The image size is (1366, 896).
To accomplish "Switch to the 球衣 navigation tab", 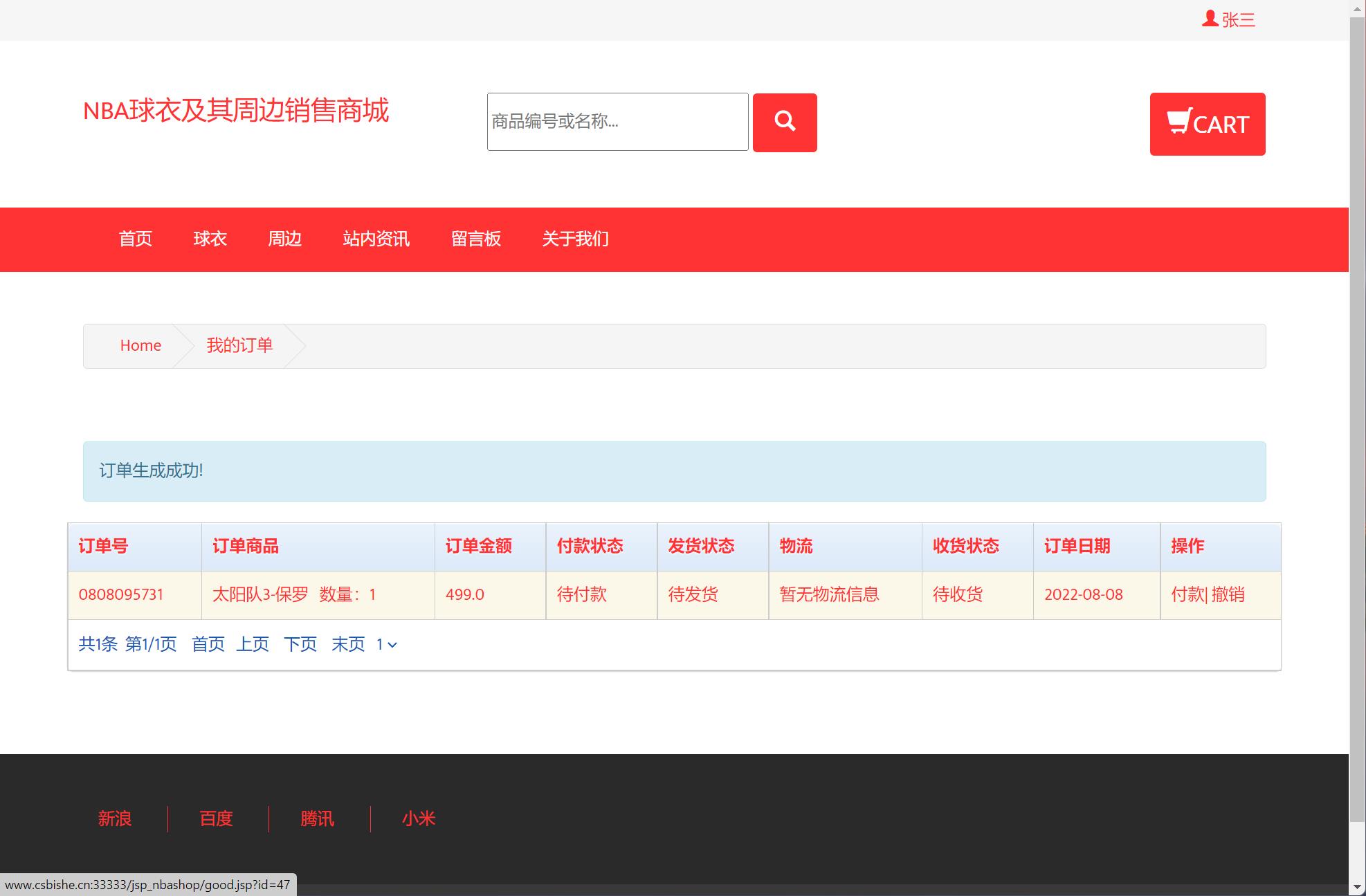I will coord(210,239).
